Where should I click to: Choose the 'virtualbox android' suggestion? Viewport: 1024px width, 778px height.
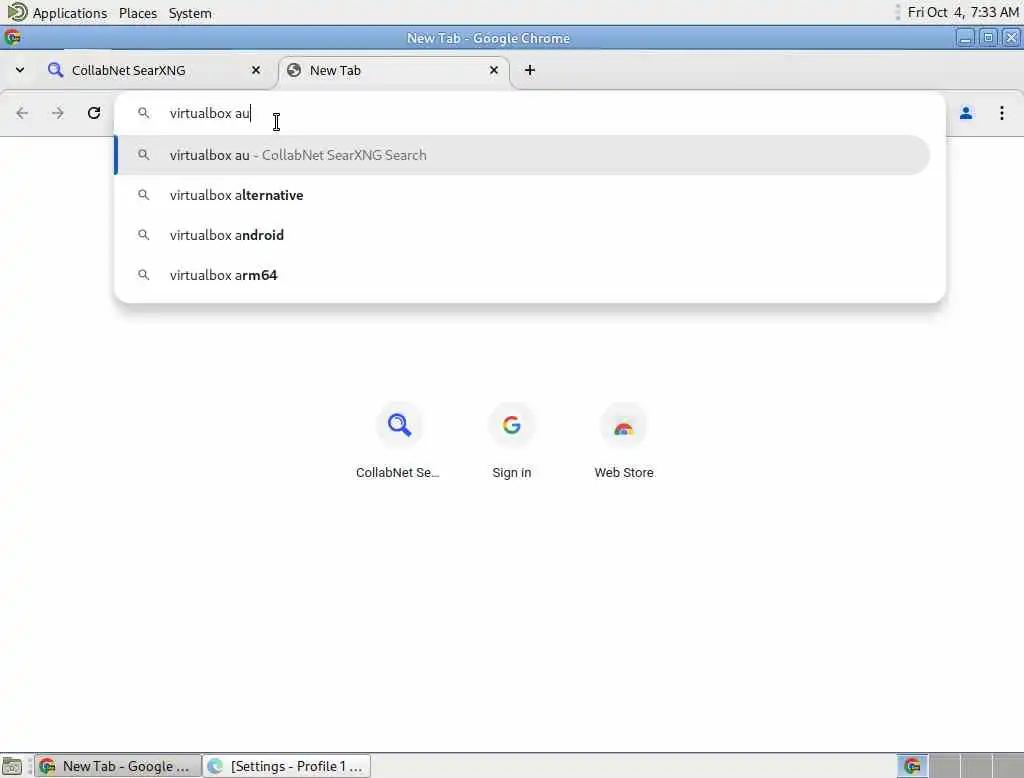pyautogui.click(x=522, y=235)
